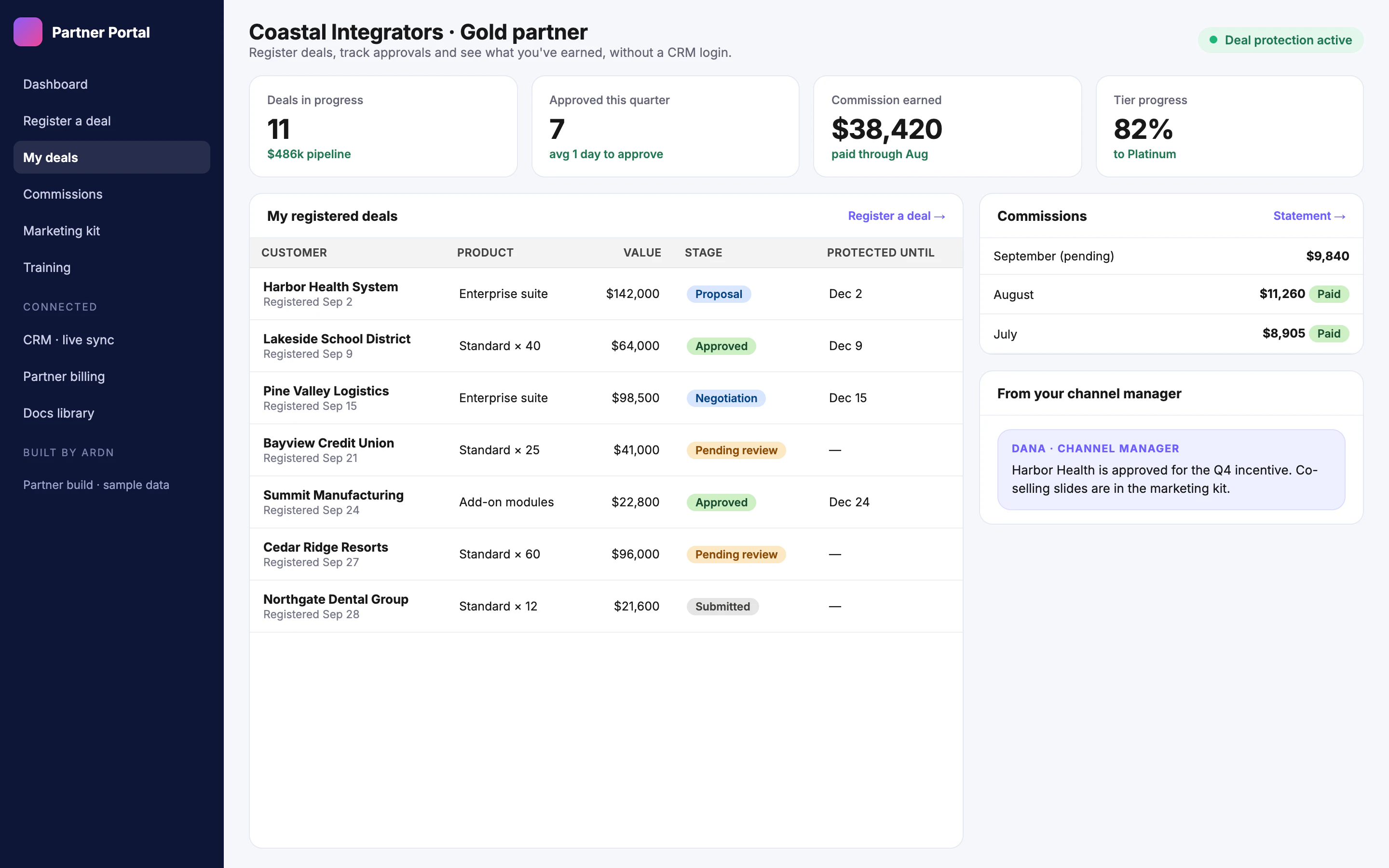Image resolution: width=1389 pixels, height=868 pixels.
Task: Click the Dec 15 protection date
Action: pyautogui.click(x=848, y=398)
